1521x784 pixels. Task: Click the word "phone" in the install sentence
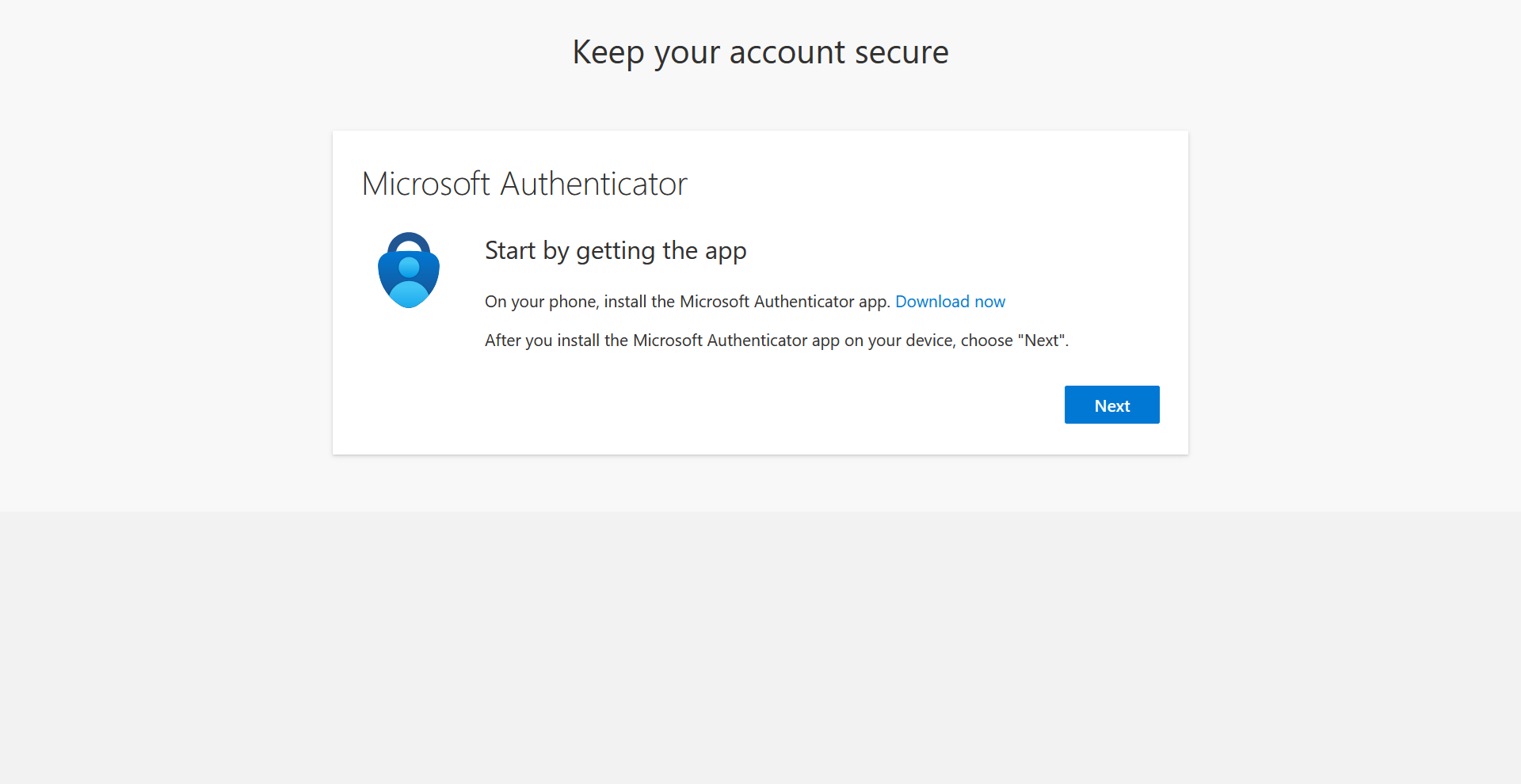(x=573, y=302)
